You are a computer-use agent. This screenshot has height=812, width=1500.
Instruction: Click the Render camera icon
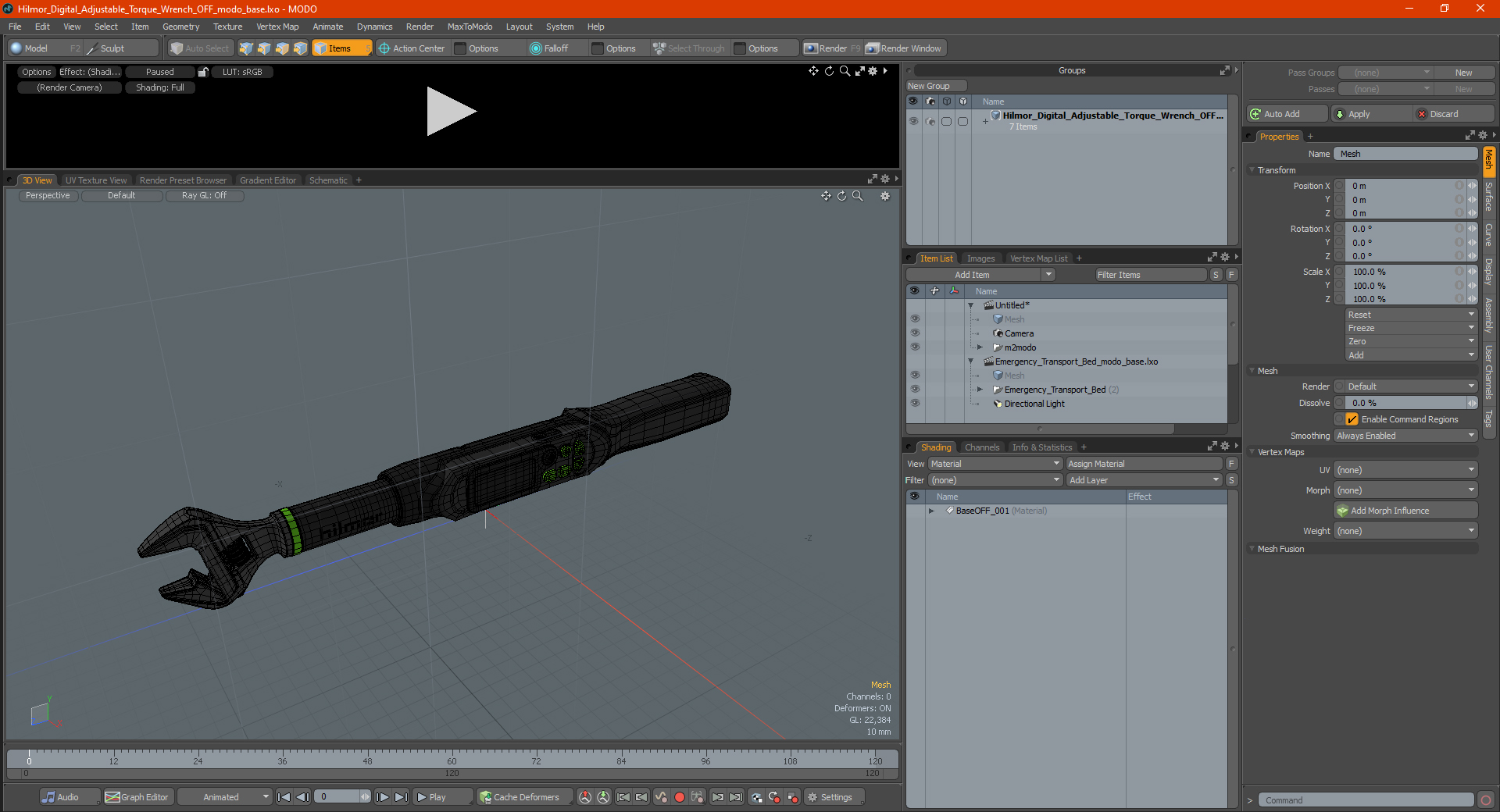click(811, 48)
